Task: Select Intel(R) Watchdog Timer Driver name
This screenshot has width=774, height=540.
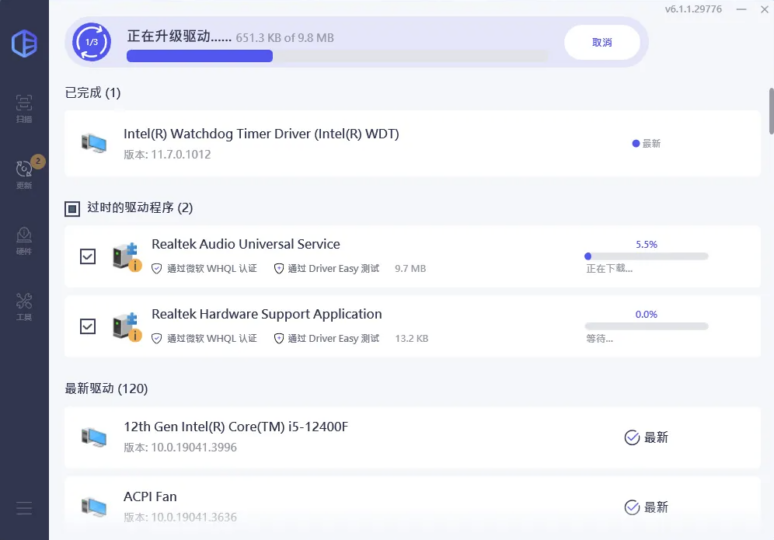Action: [261, 134]
